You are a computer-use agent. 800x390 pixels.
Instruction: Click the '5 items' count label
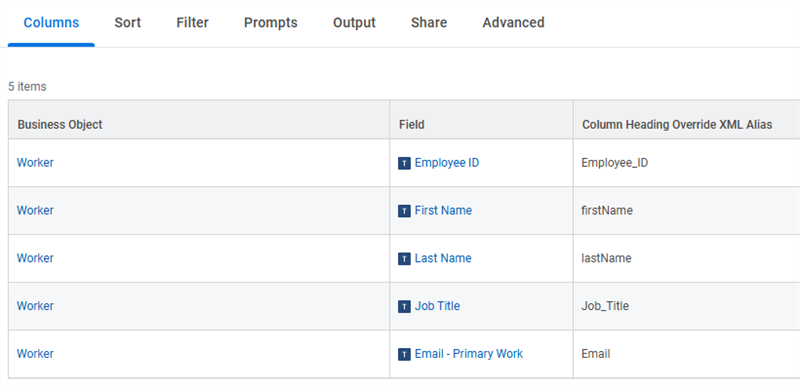tap(27, 87)
